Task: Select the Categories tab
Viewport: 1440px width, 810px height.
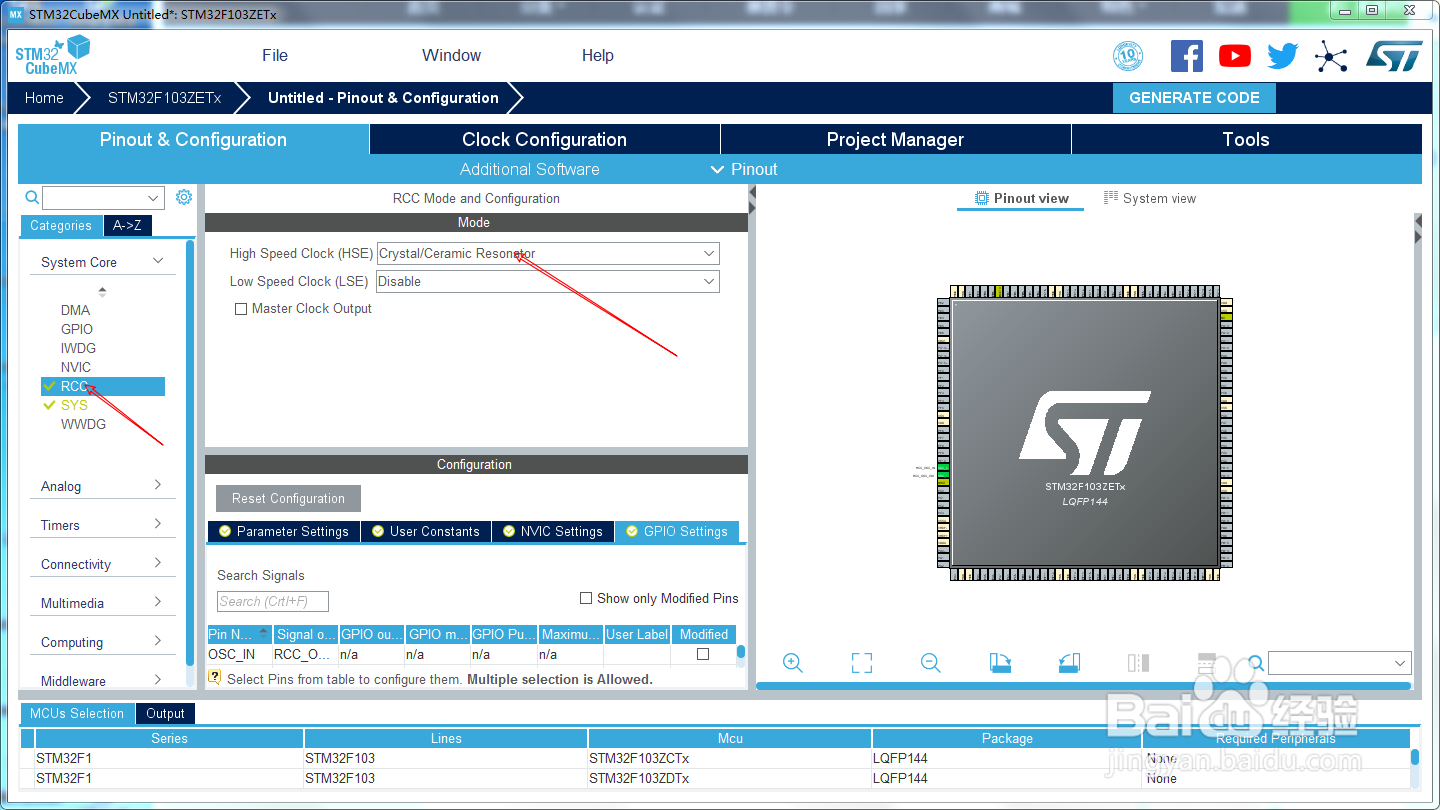Action: pyautogui.click(x=61, y=225)
